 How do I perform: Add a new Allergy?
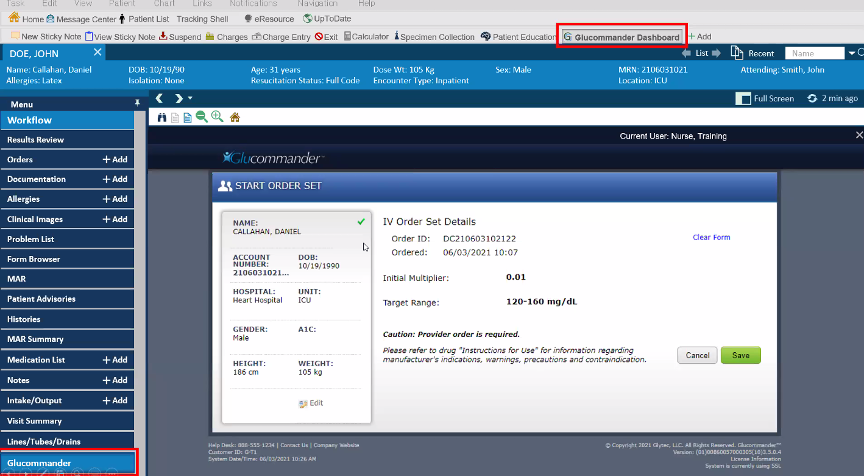[115, 199]
